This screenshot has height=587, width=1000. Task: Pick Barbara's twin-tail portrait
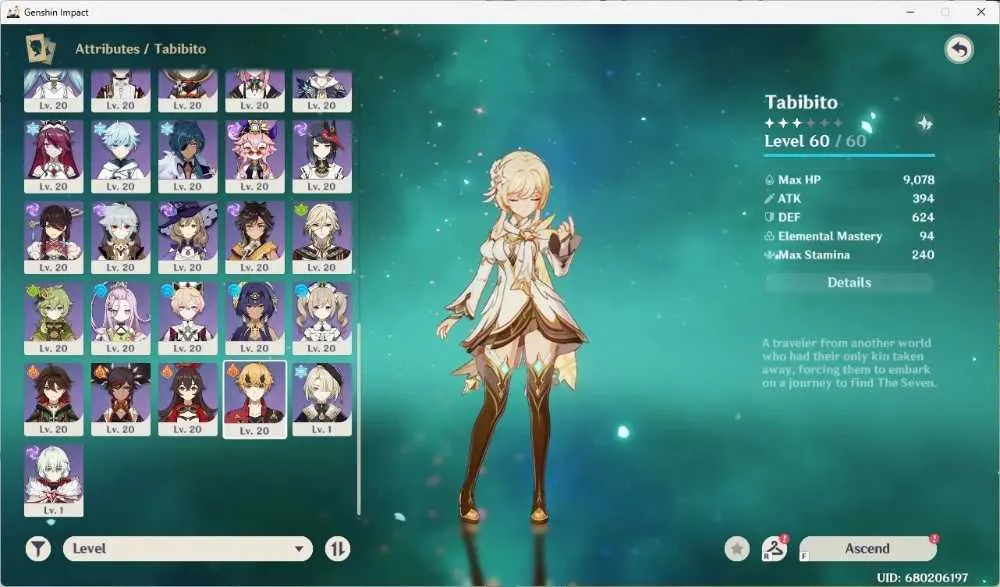click(x=322, y=318)
